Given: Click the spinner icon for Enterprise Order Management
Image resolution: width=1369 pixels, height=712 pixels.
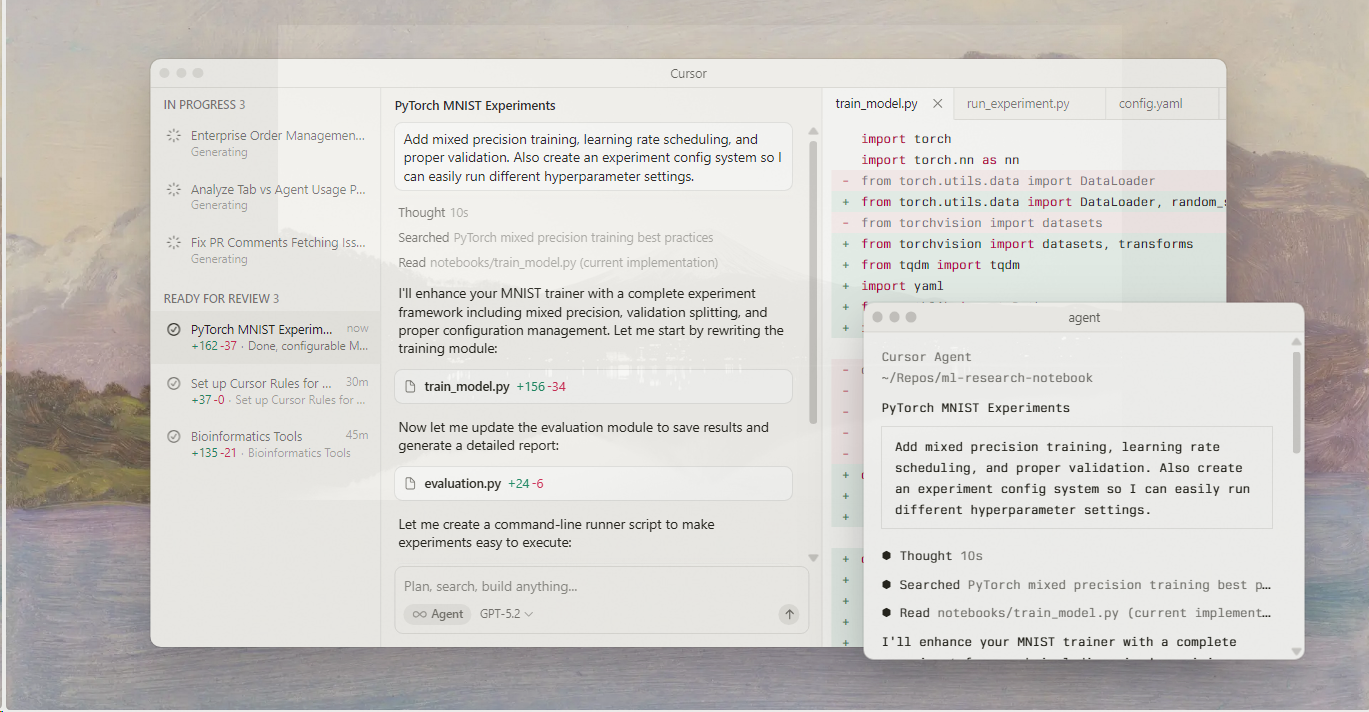Looking at the screenshot, I should (173, 136).
